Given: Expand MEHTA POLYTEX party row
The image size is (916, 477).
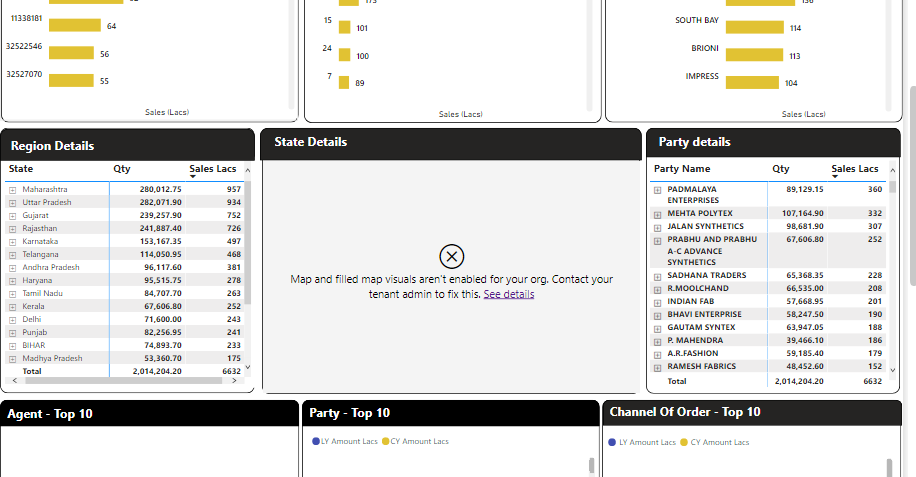Looking at the screenshot, I should 657,214.
